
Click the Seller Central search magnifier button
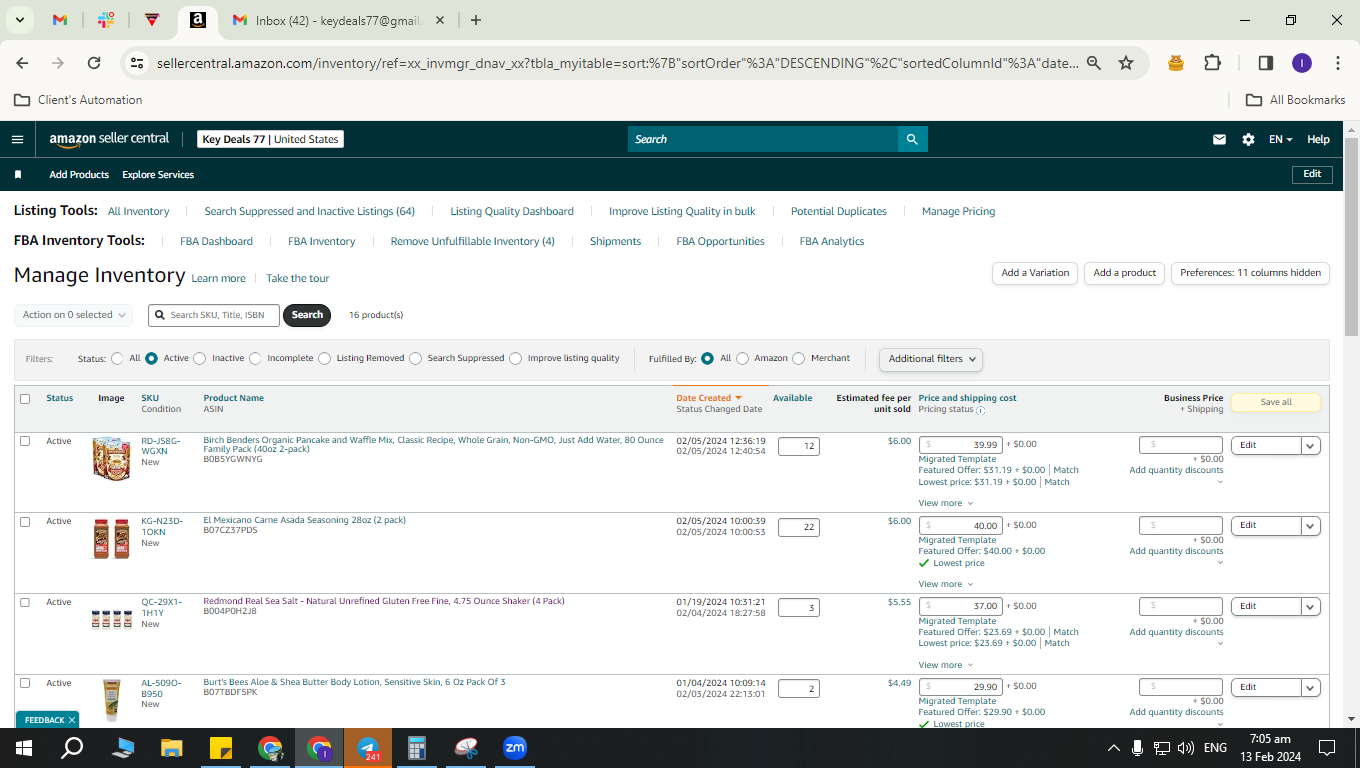point(912,139)
